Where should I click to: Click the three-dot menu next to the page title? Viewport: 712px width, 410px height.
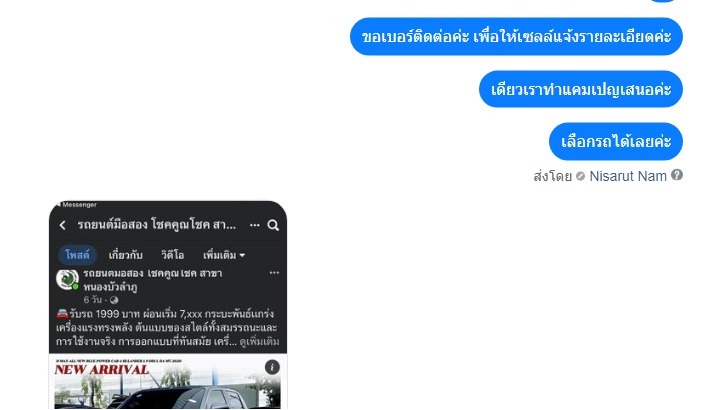click(255, 225)
